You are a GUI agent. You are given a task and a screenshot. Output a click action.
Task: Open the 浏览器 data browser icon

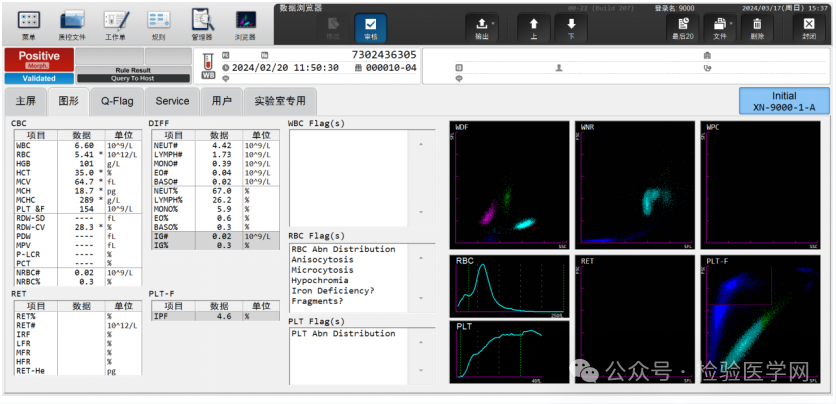pyautogui.click(x=245, y=23)
